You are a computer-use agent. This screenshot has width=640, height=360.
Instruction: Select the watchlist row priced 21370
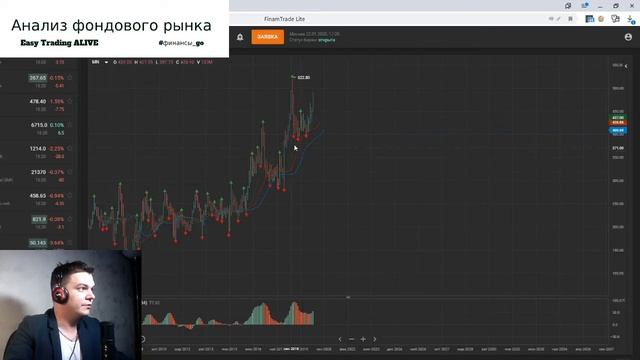[x=40, y=176]
